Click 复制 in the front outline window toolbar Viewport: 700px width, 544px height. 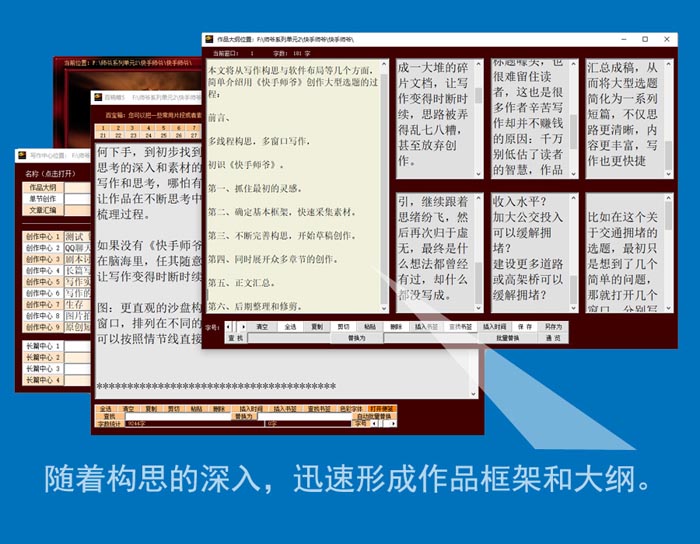pyautogui.click(x=317, y=327)
